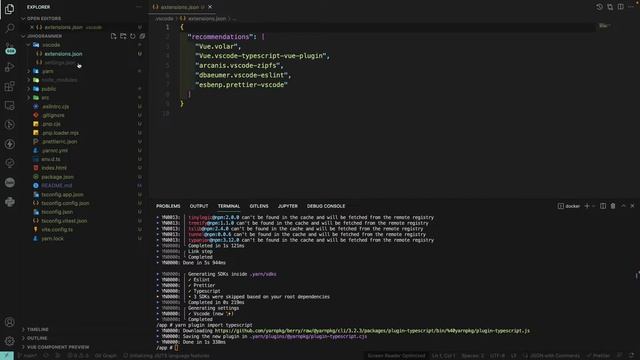Open the npm activity bar icon

10,182
